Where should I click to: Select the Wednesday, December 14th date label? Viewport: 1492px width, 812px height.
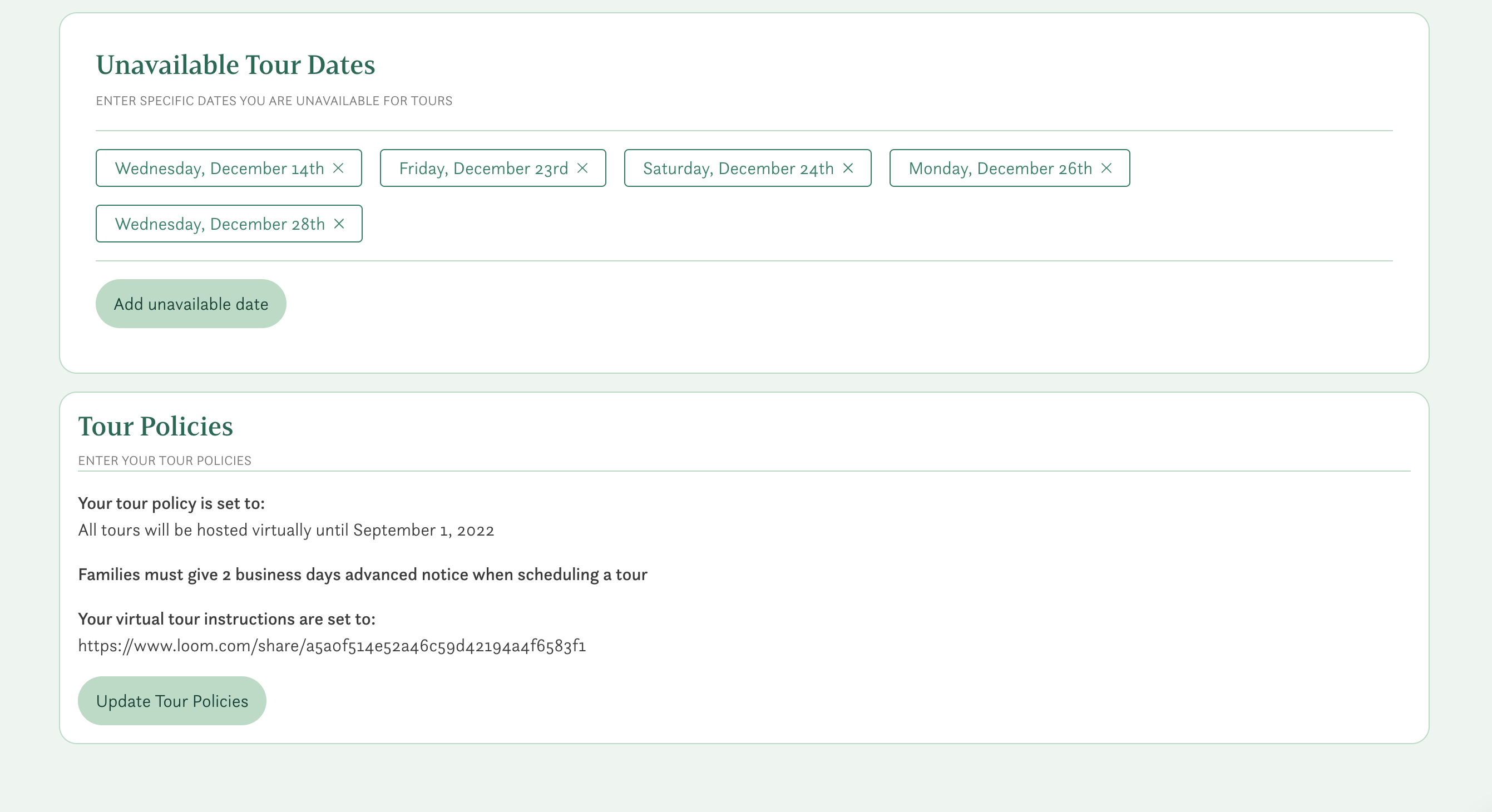220,168
